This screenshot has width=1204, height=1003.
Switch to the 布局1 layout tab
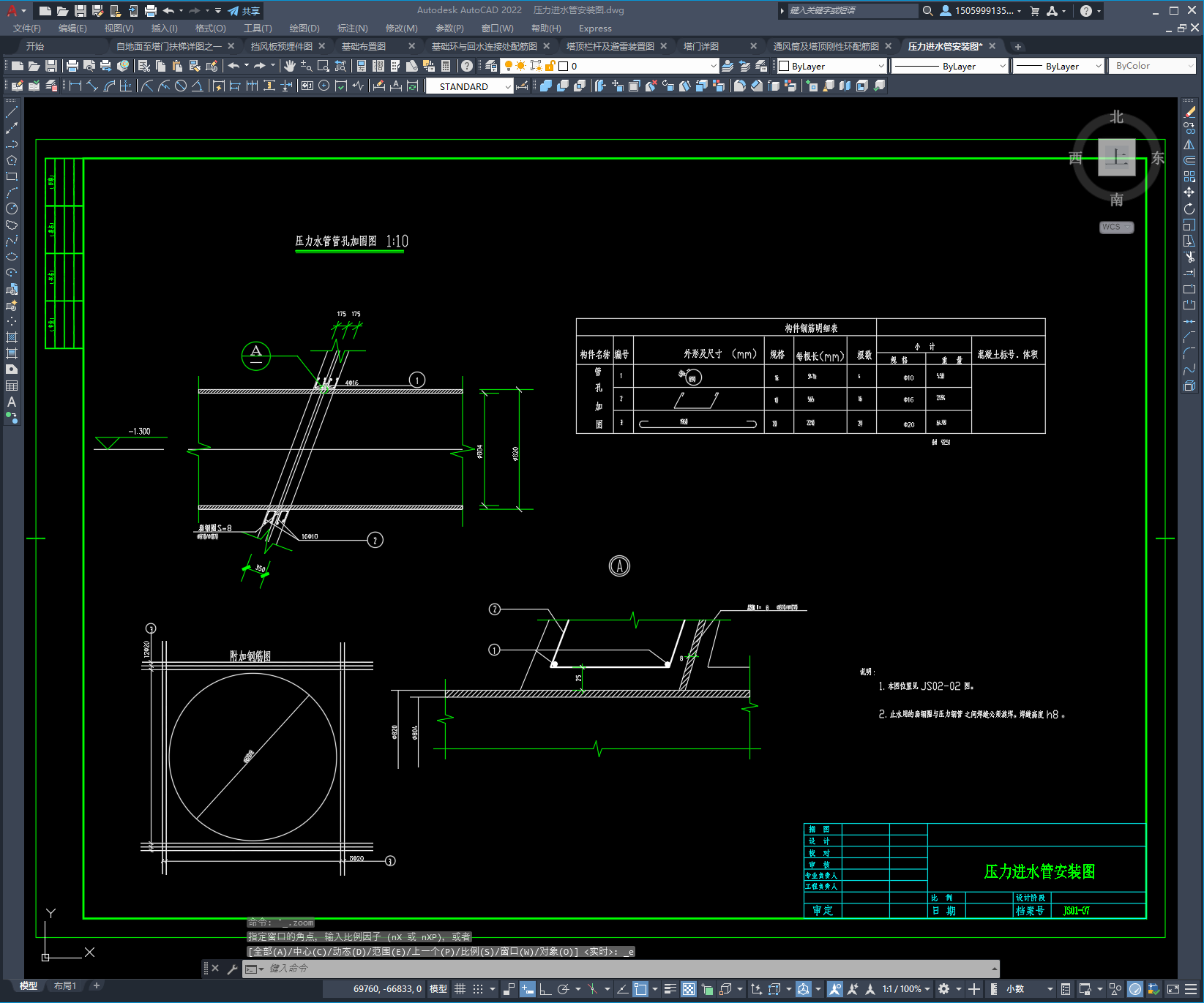pyautogui.click(x=64, y=986)
